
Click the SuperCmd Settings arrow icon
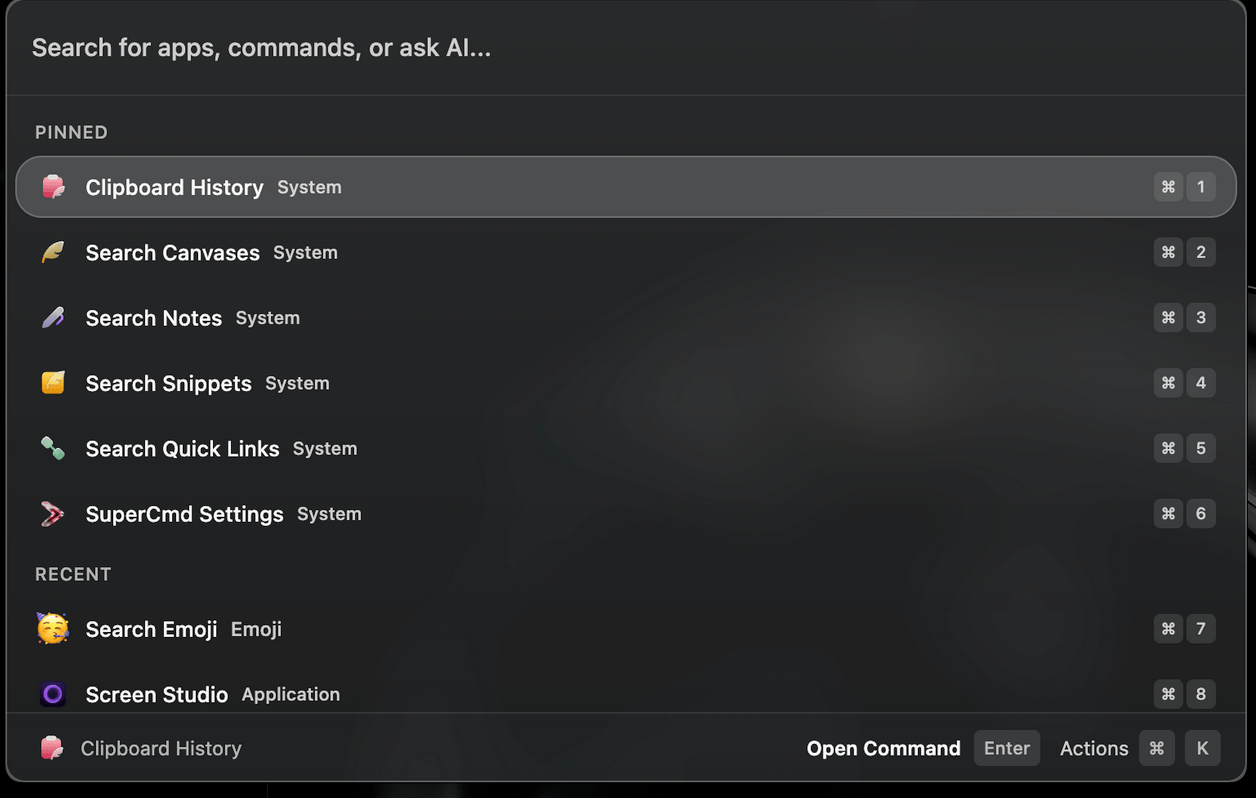pos(53,514)
